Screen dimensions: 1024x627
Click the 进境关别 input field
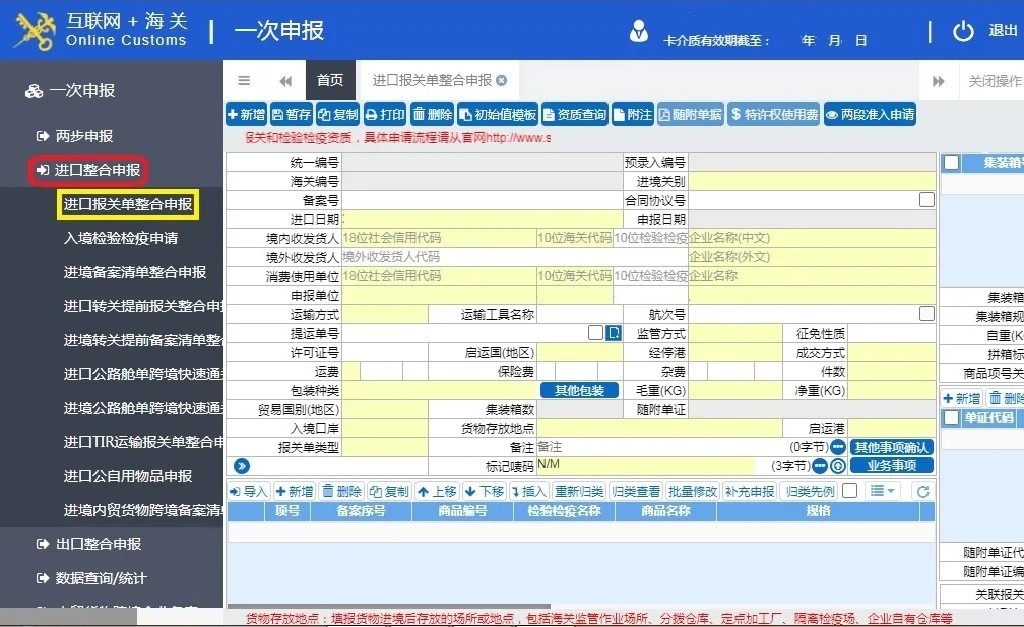click(812, 181)
